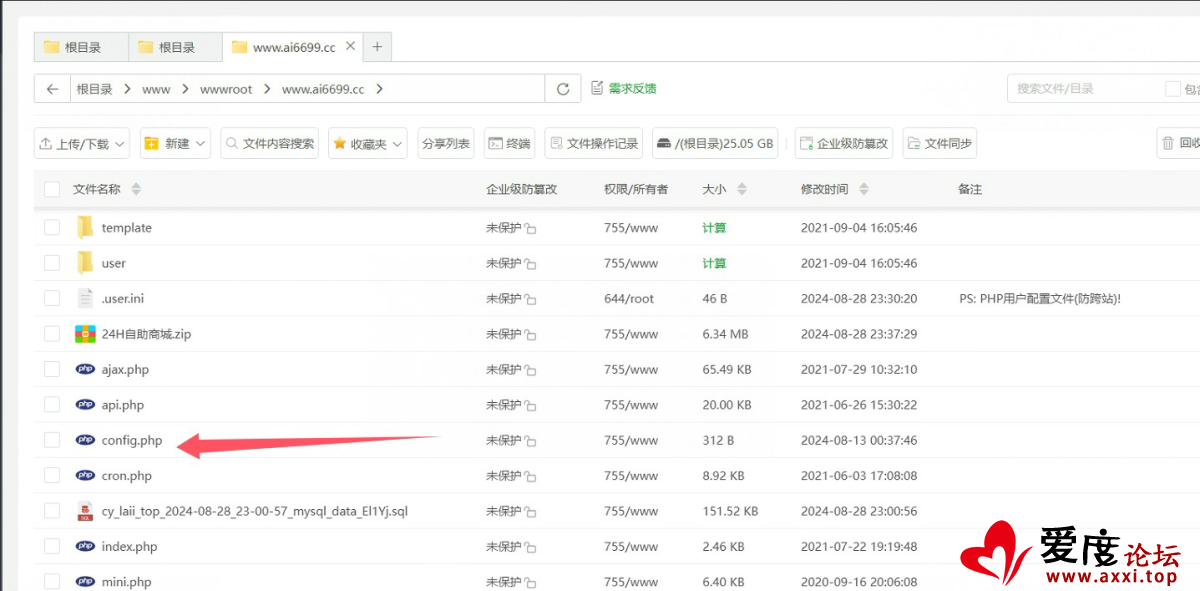
Task: Click the lock icon in the index.php row
Action: tap(530, 548)
